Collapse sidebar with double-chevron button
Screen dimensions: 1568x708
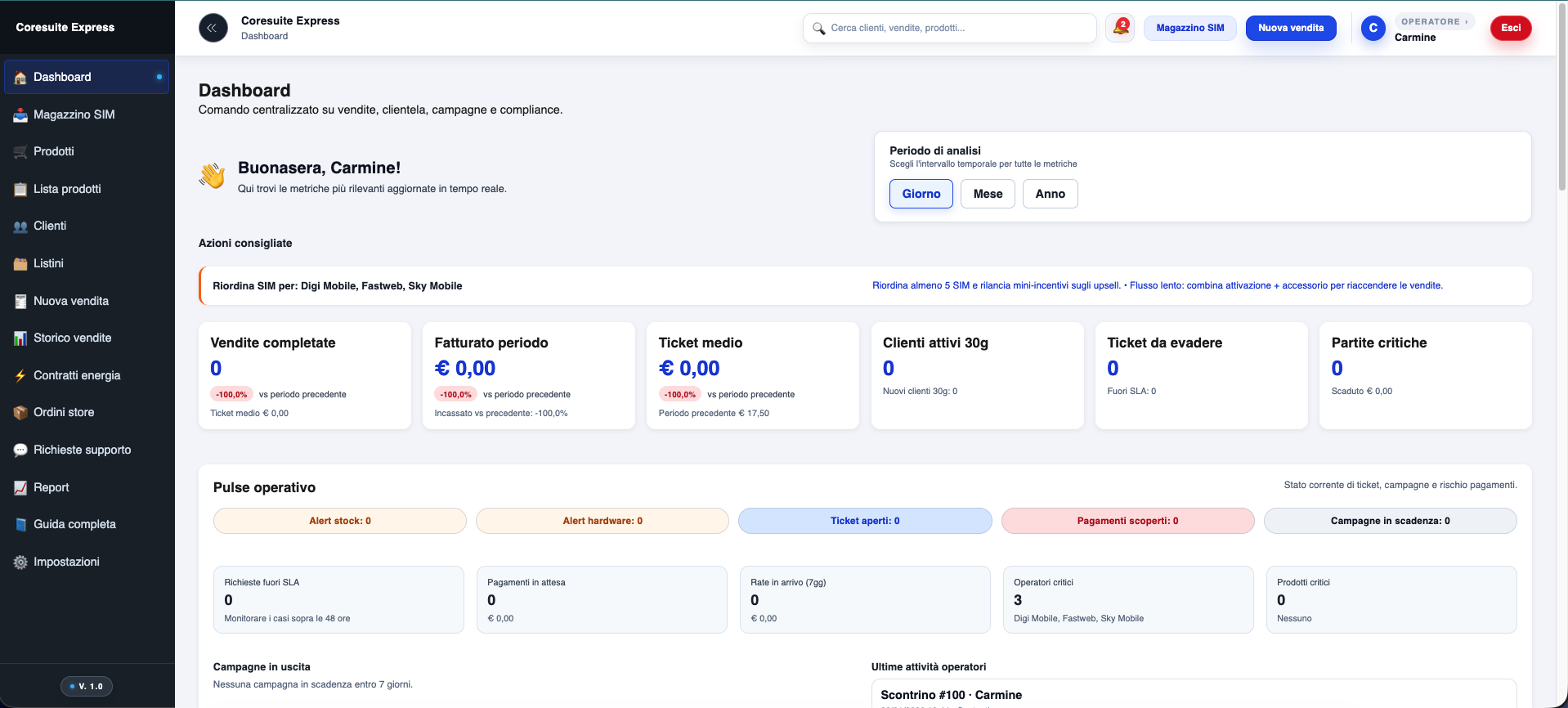click(213, 28)
